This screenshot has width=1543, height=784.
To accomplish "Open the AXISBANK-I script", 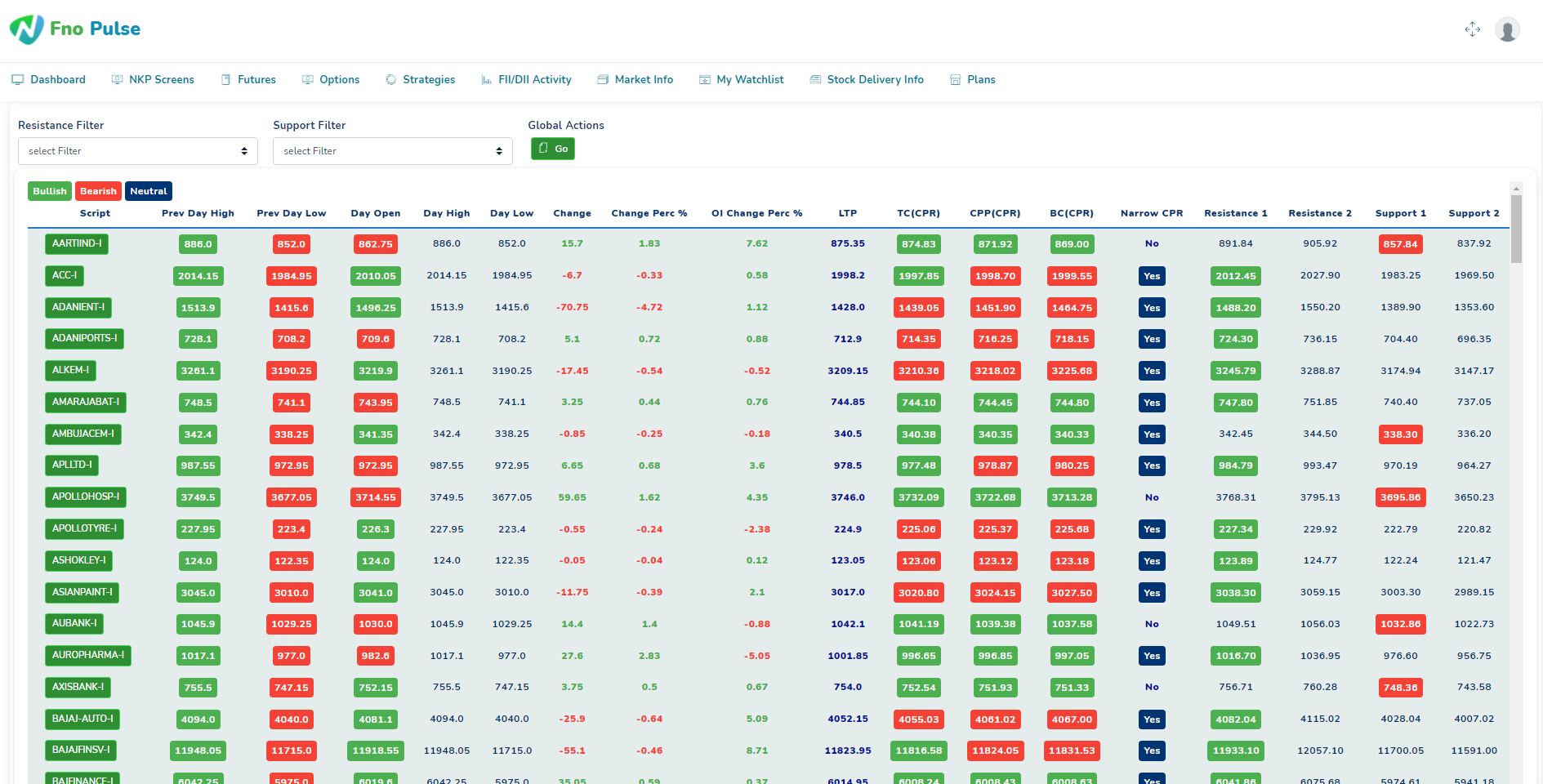I will (x=78, y=687).
